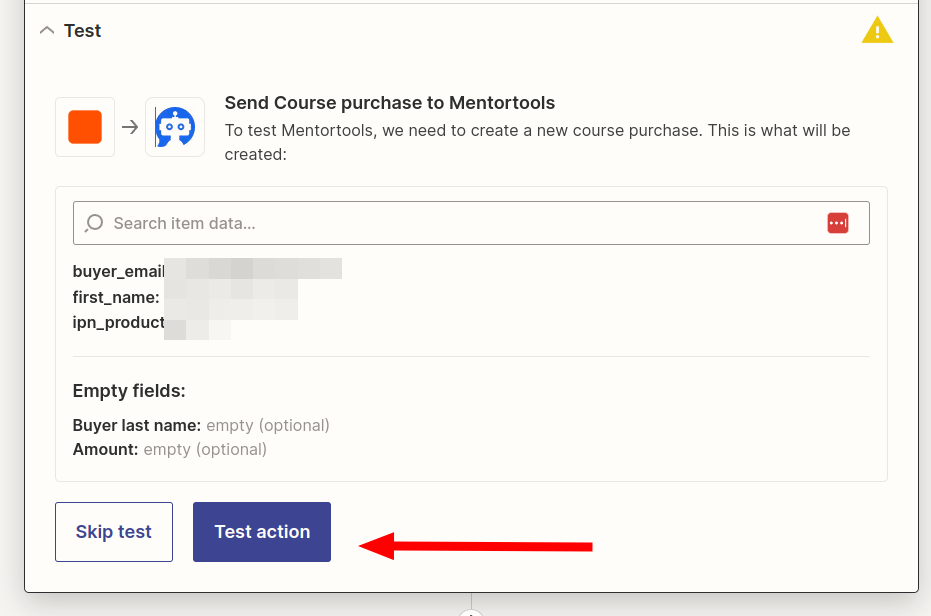This screenshot has height=616, width=931.
Task: Select the ipn_product field label
Action: click(119, 323)
